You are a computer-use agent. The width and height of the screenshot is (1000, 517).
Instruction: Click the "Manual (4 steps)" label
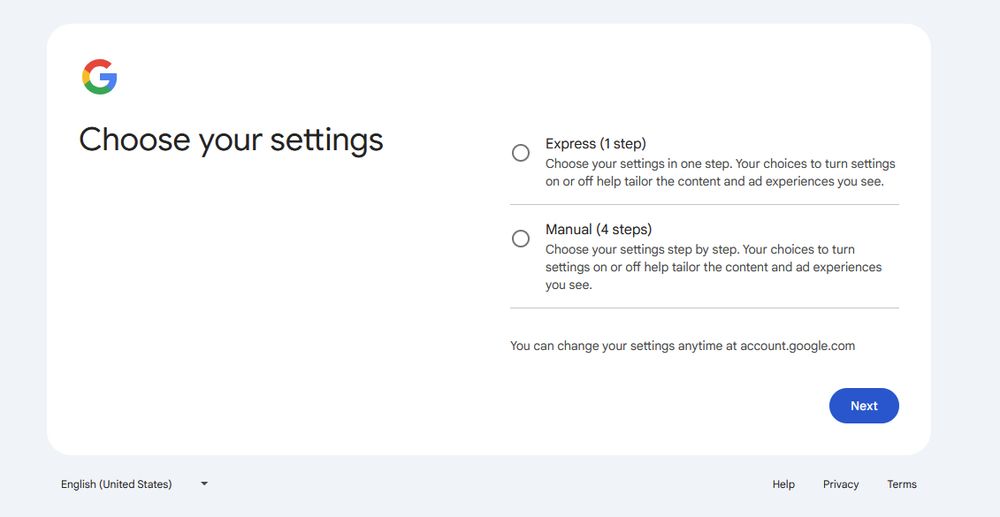click(x=598, y=230)
